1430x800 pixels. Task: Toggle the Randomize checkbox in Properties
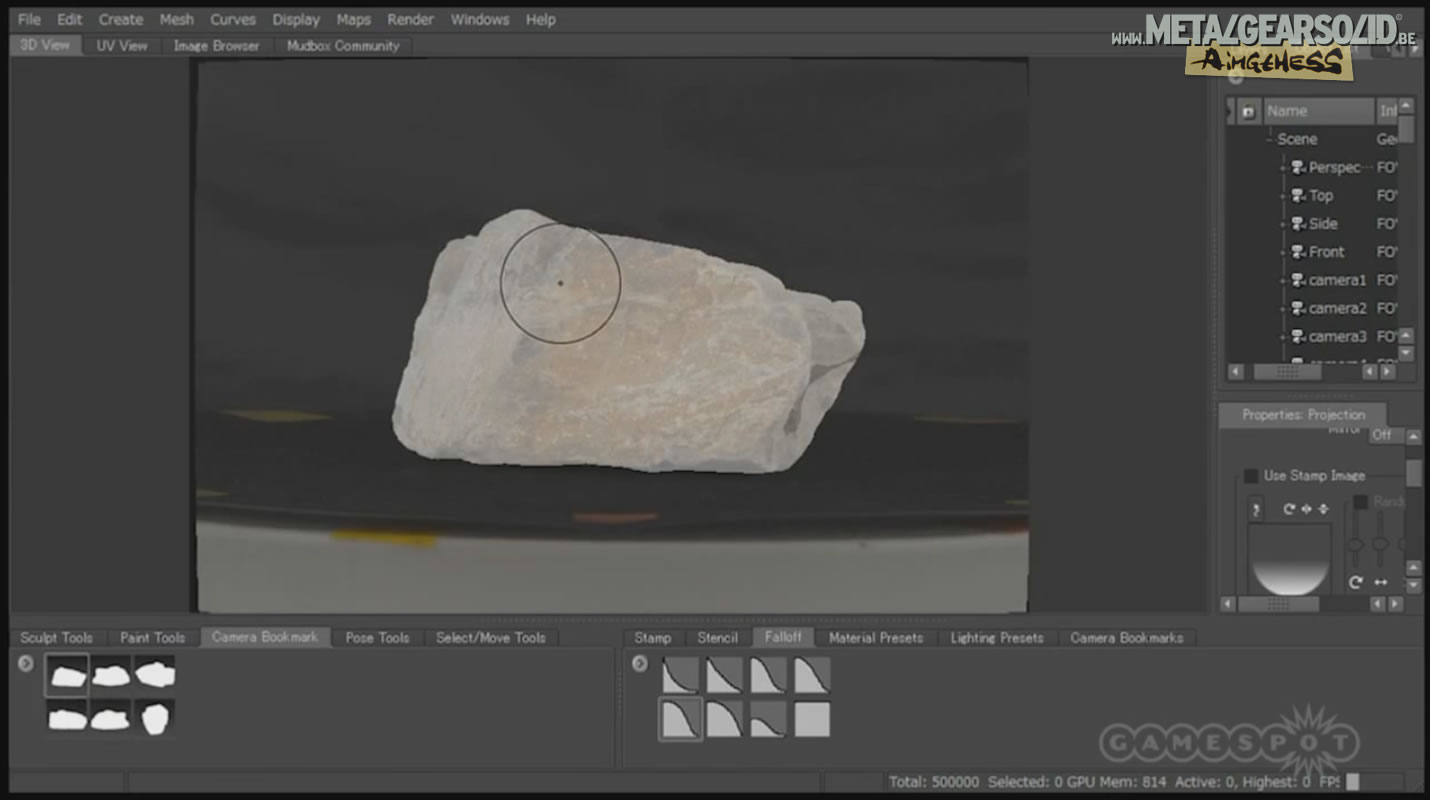[1360, 502]
